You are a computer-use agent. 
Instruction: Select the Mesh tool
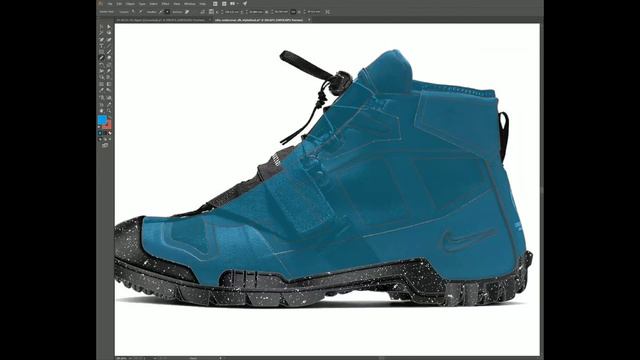(101, 84)
